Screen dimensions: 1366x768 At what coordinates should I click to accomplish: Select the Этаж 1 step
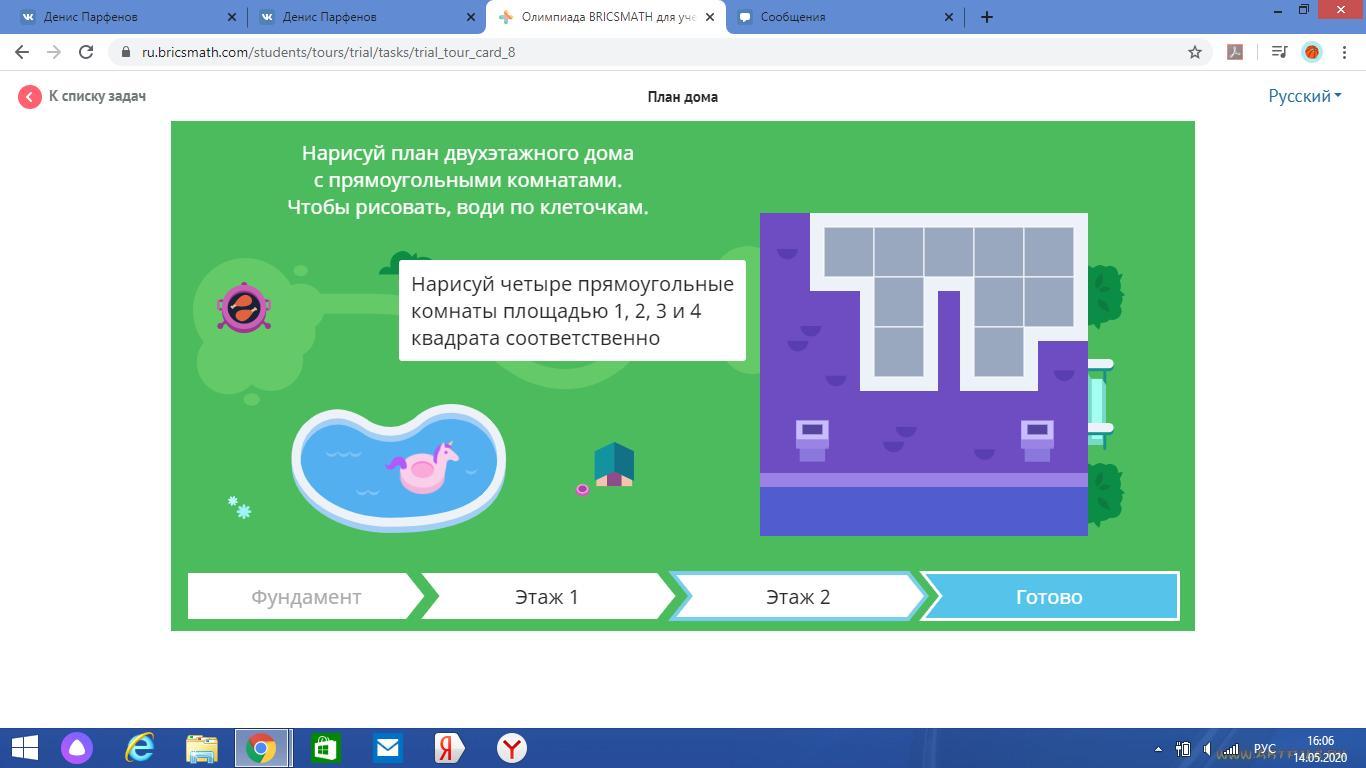547,597
